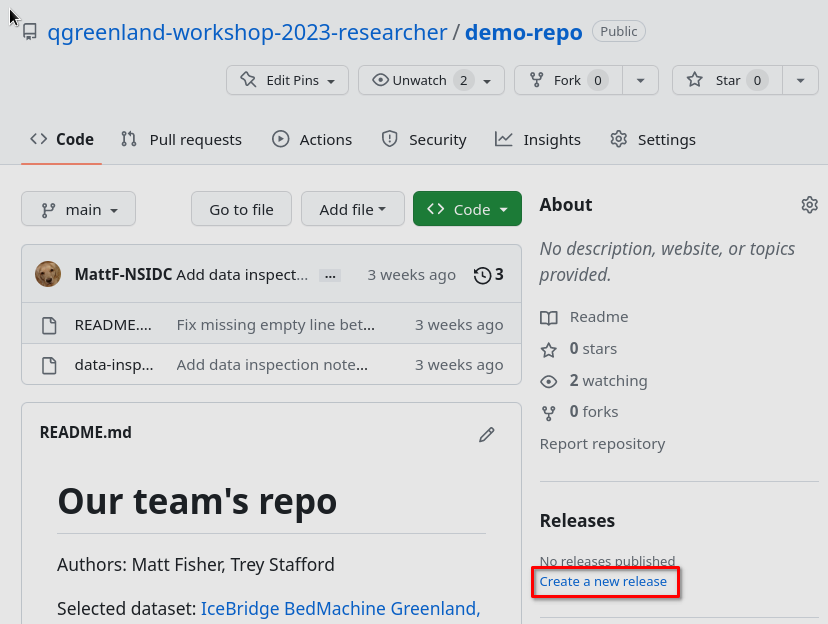Viewport: 828px width, 624px height.
Task: Click the README.md file name heading
Action: pos(86,432)
